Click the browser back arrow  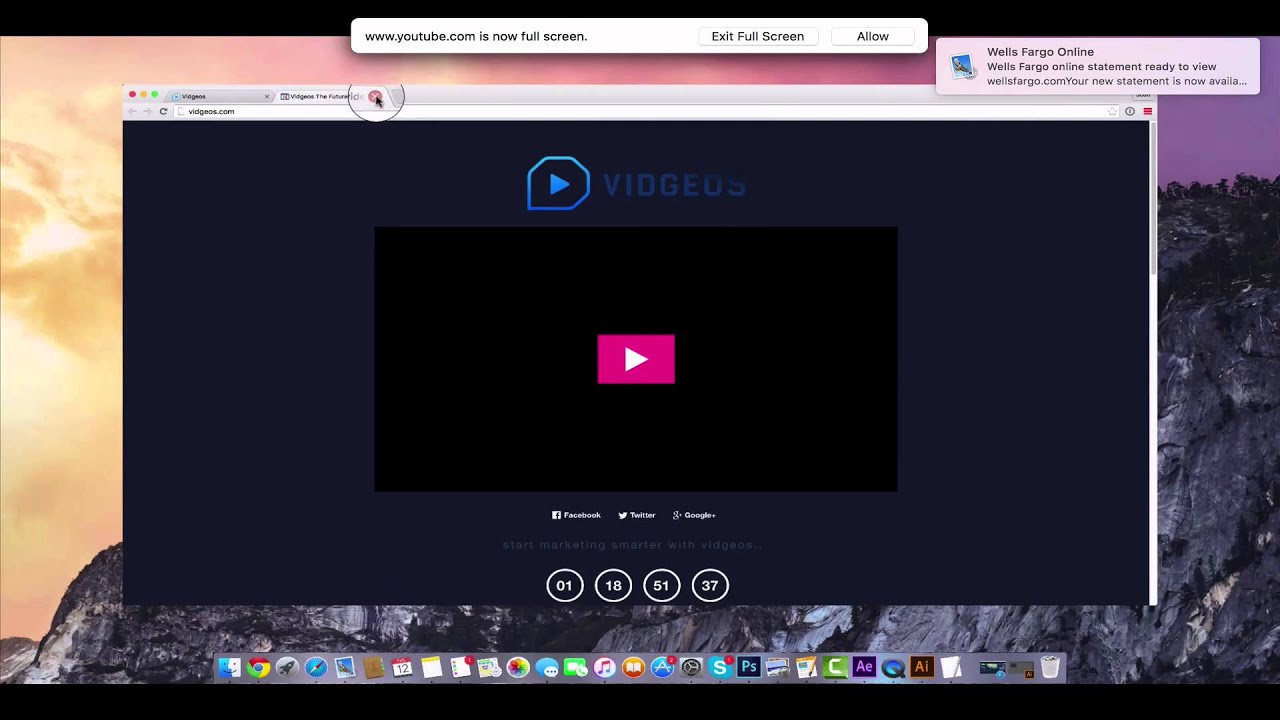(x=132, y=111)
